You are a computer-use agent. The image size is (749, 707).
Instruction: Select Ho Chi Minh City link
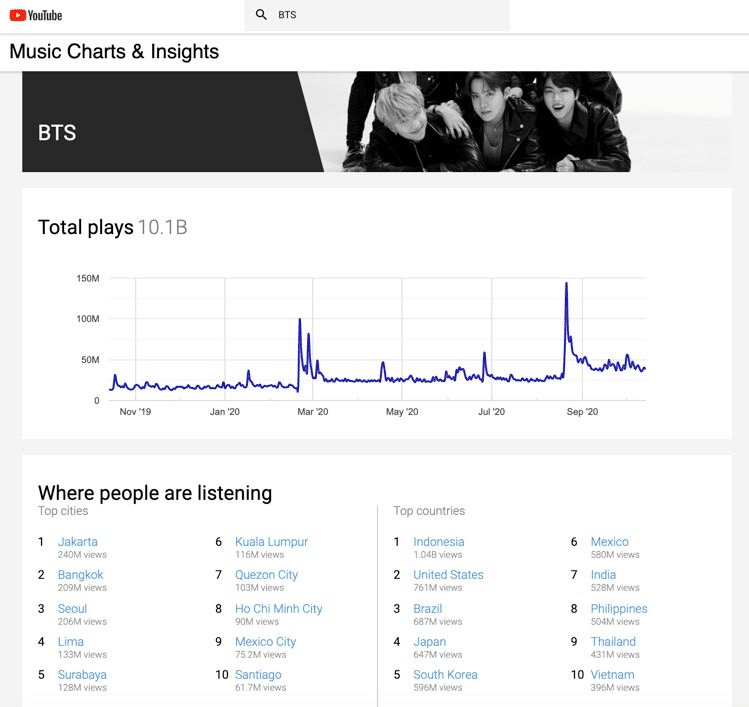278,609
